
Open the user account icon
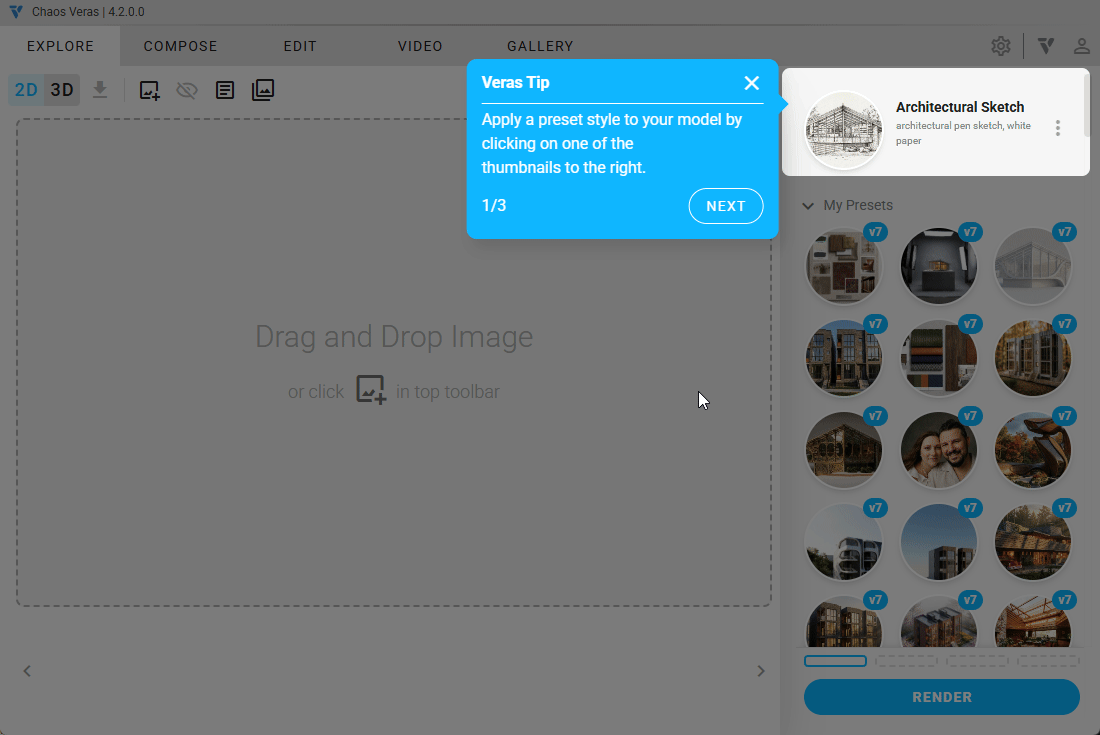point(1081,46)
